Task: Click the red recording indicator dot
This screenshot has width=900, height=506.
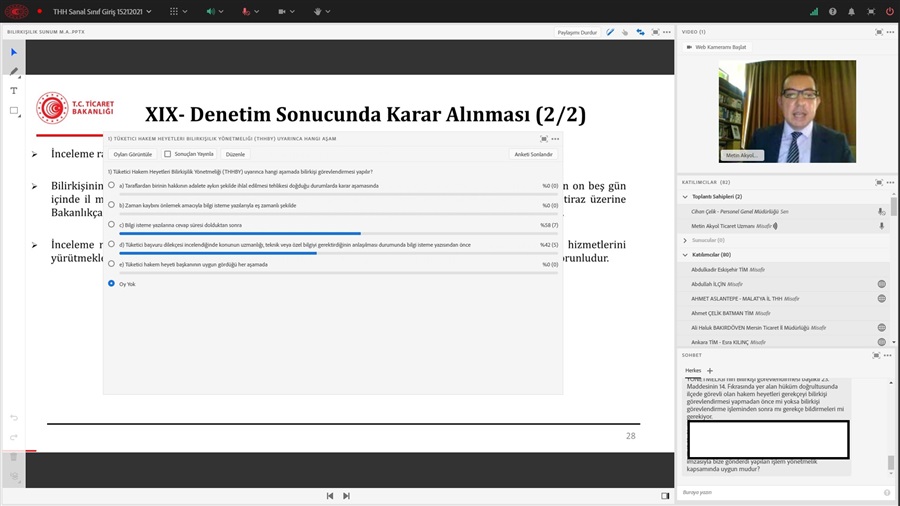Action: pyautogui.click(x=40, y=11)
